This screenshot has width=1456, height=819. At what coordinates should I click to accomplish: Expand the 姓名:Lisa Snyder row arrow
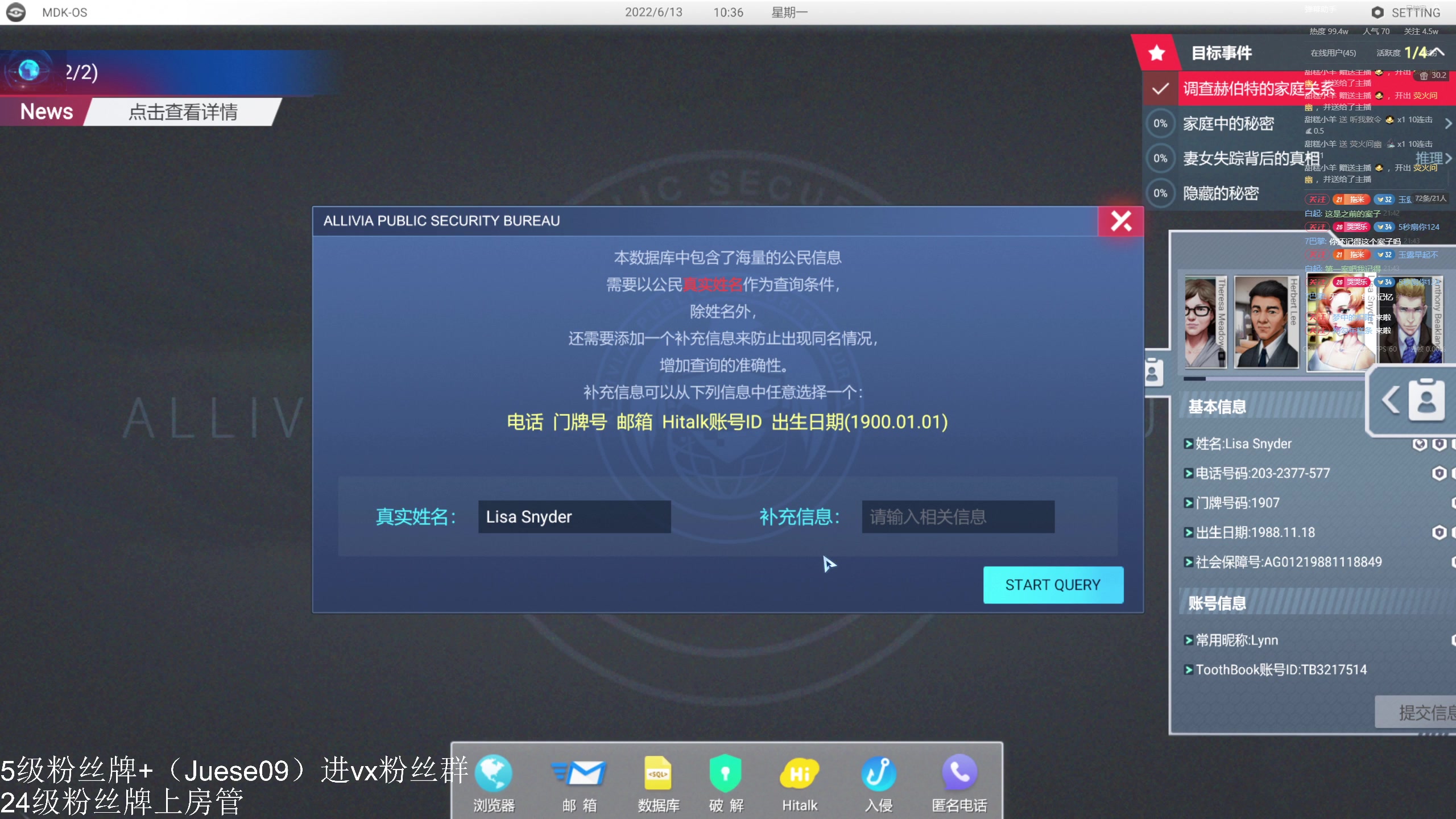(1189, 444)
